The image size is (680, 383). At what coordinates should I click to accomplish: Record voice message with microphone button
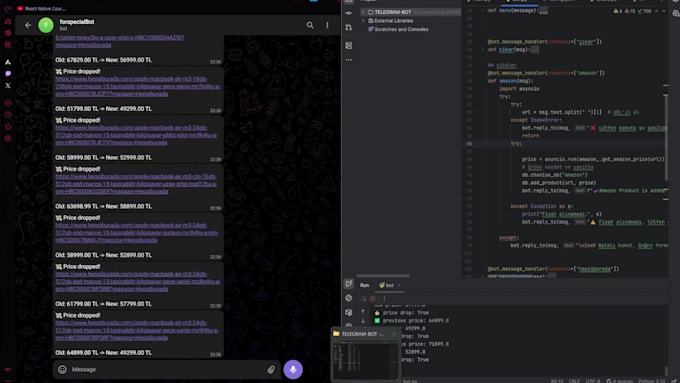(x=293, y=369)
